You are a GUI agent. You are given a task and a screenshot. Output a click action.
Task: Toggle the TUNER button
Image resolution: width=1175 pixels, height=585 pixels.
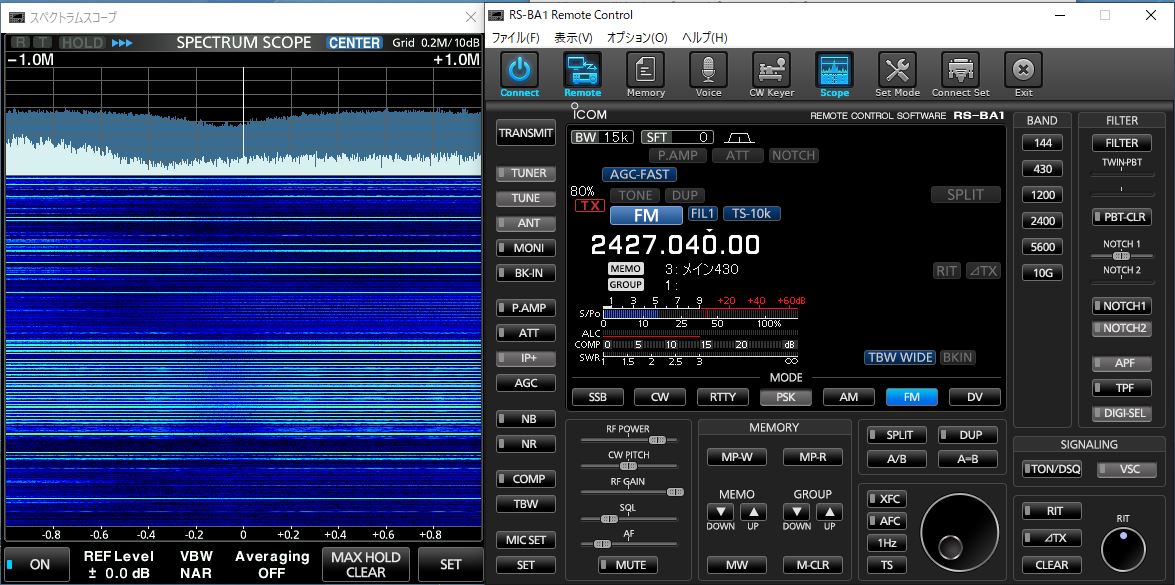[526, 173]
